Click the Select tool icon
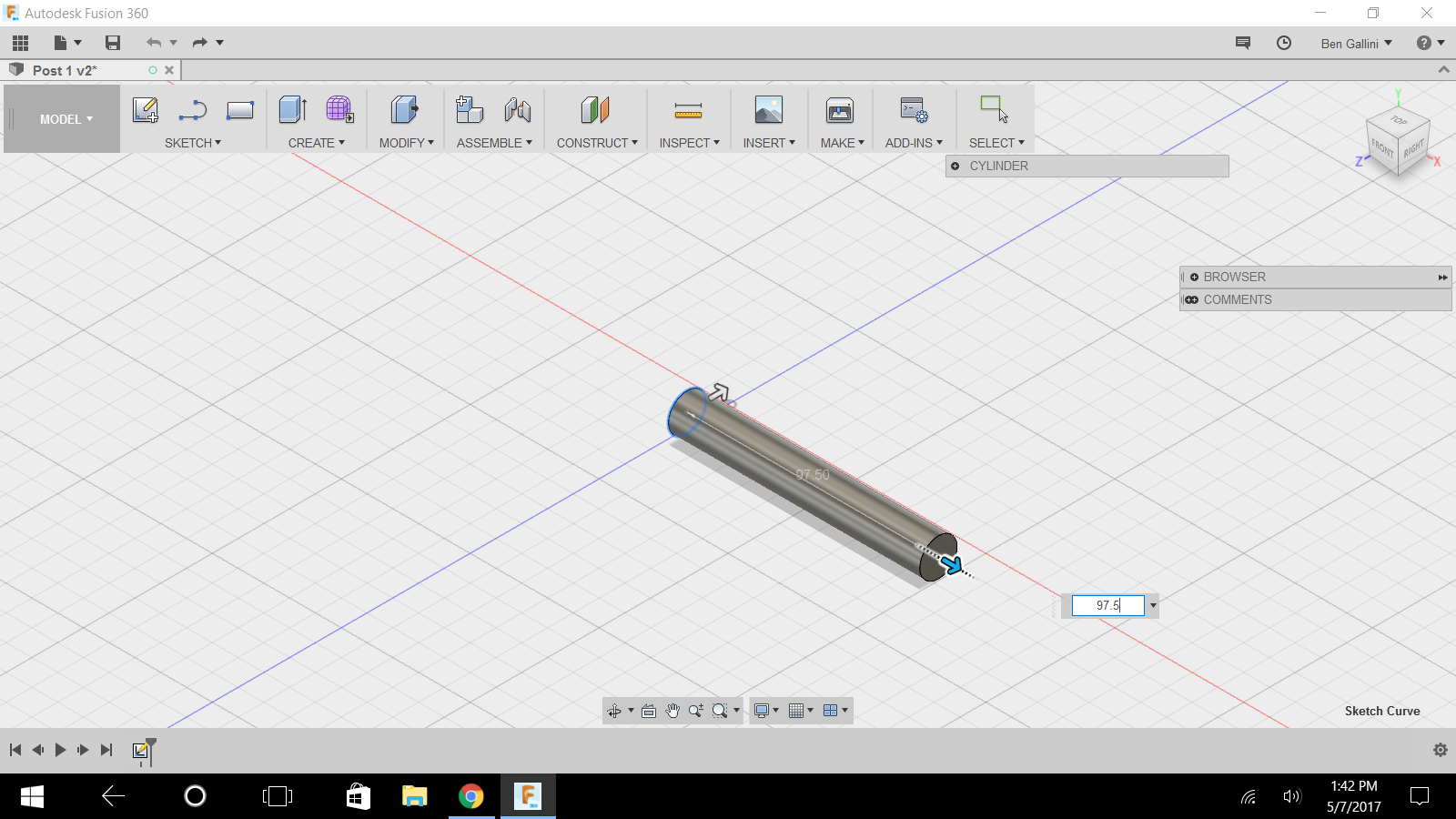 (x=994, y=109)
